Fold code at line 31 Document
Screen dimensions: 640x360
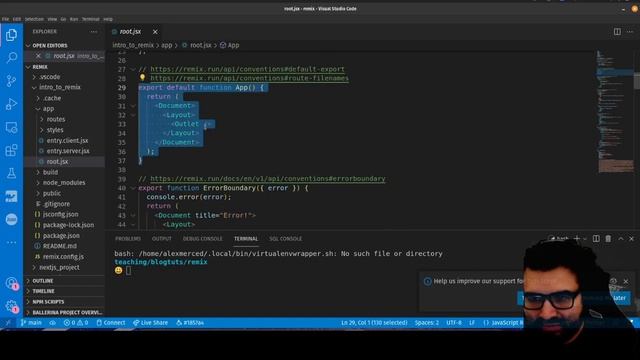tap(133, 106)
